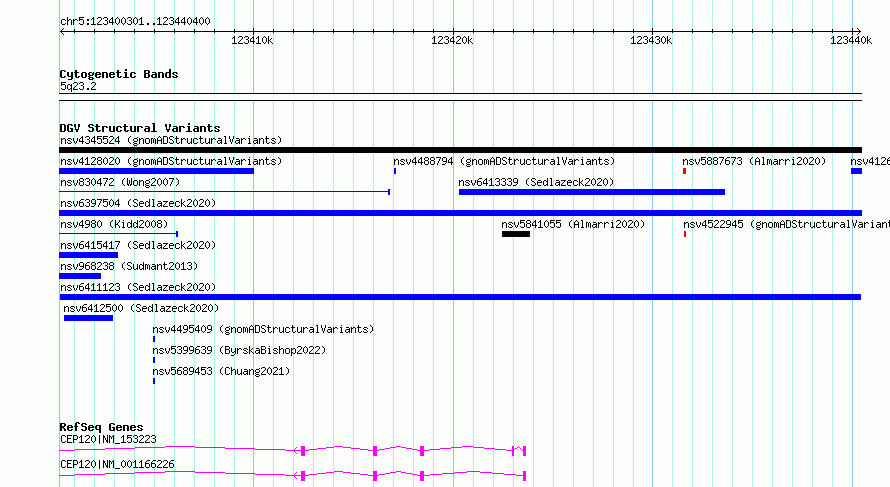Click the 123440k ruler label

pos(851,40)
